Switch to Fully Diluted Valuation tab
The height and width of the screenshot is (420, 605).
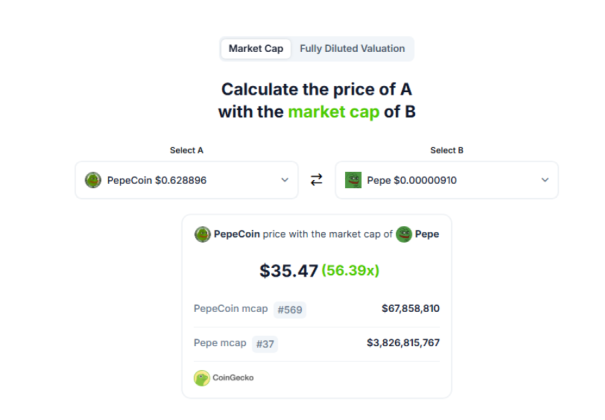(x=352, y=48)
